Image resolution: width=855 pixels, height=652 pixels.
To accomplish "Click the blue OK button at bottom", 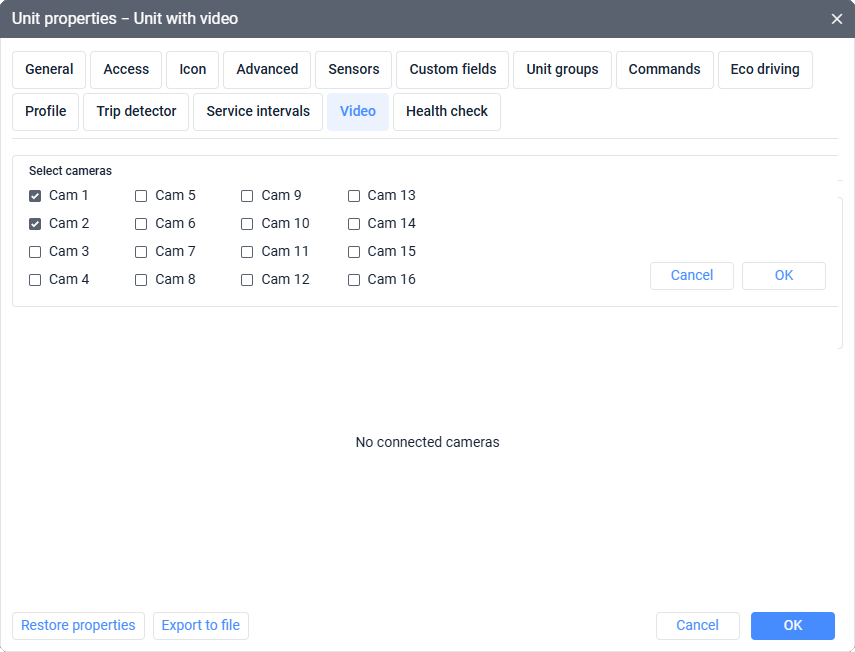I will click(x=793, y=626).
